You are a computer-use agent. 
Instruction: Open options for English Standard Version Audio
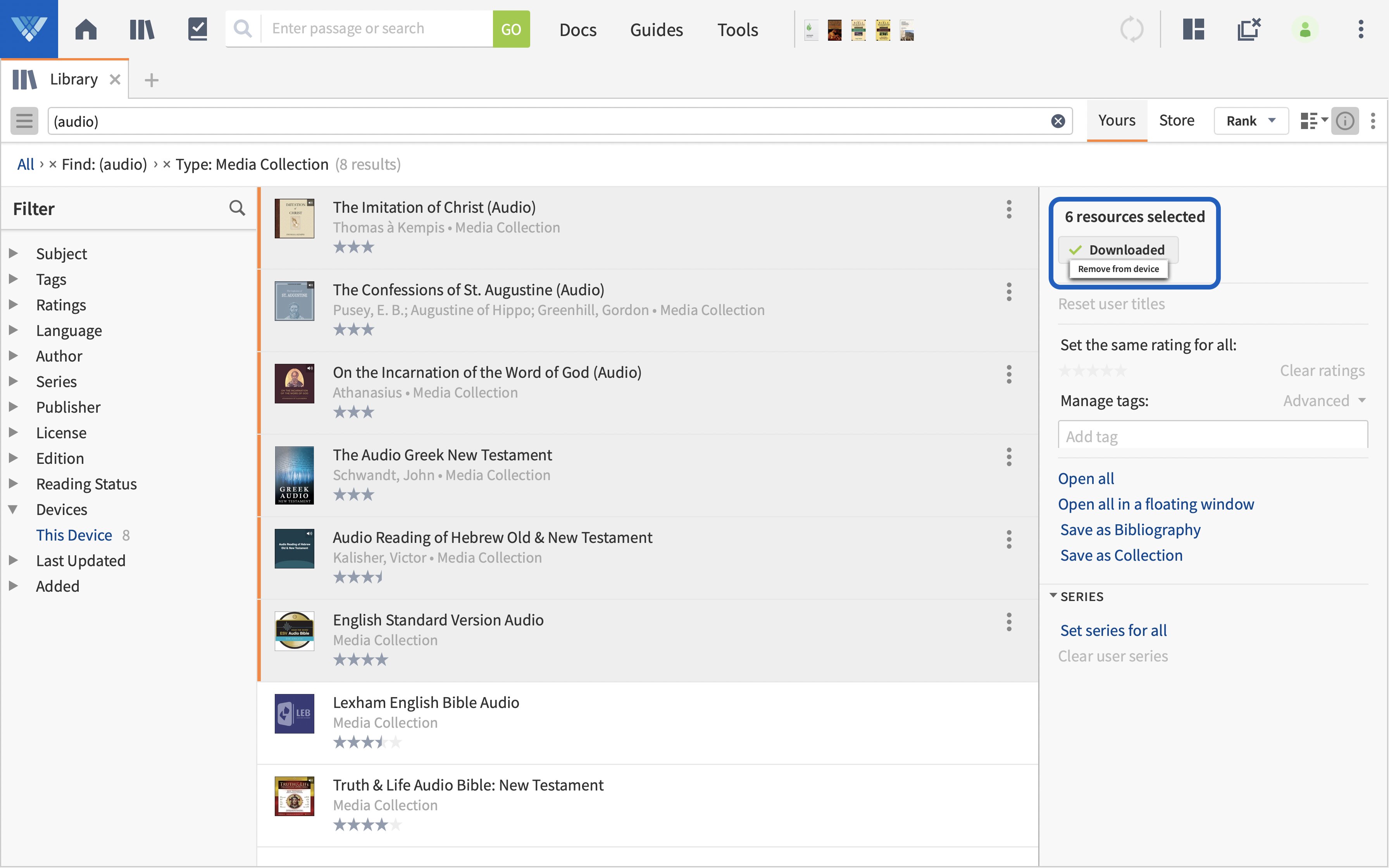click(x=1008, y=622)
